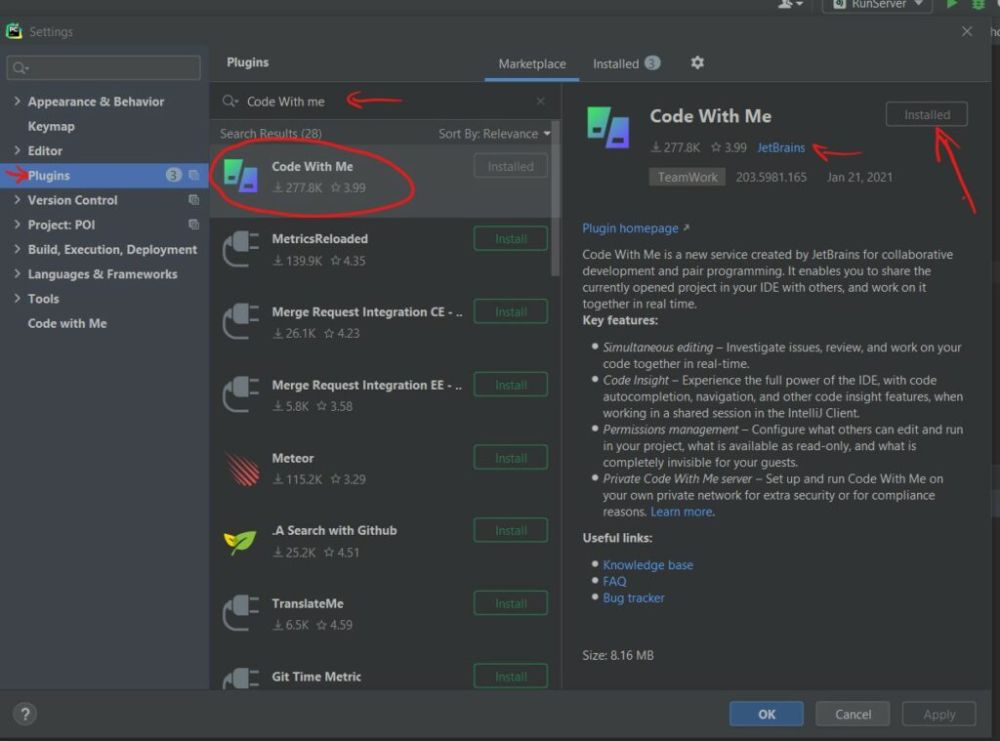Click the MetricsReloaded plugin icon
The image size is (1000, 741).
pos(241,249)
